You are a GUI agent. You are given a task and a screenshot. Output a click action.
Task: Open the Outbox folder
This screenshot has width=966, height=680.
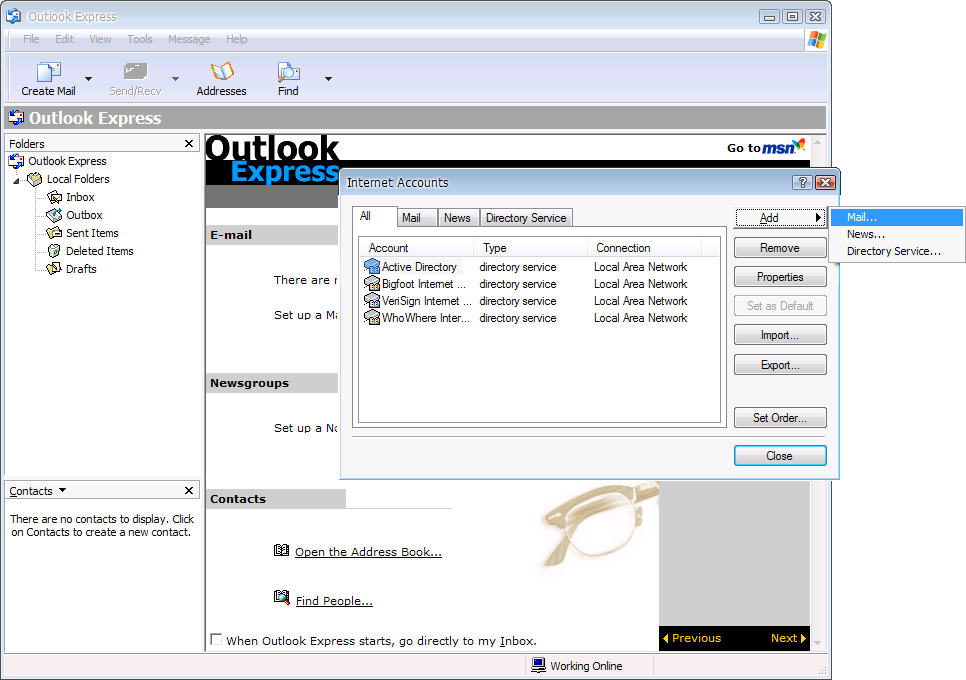(84, 215)
